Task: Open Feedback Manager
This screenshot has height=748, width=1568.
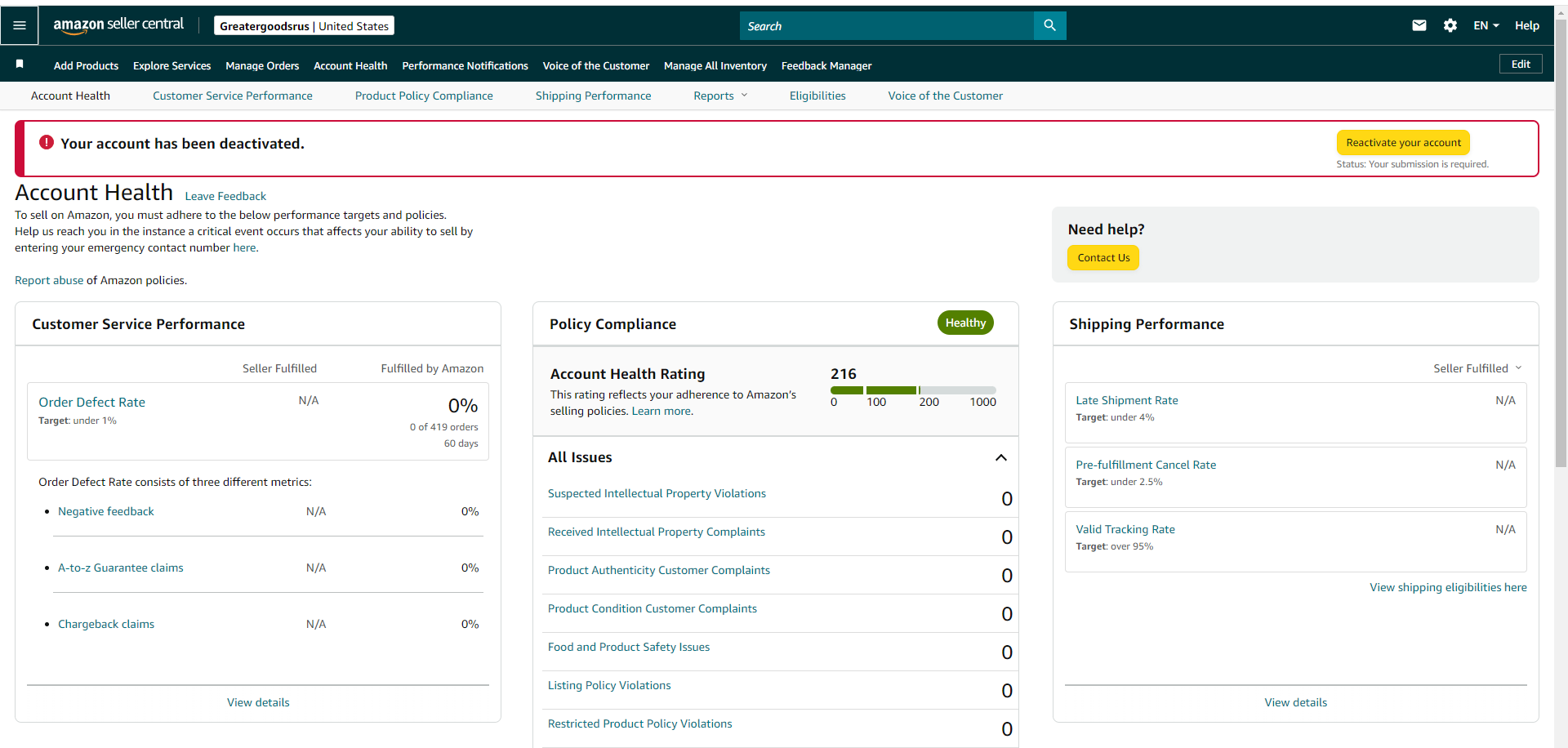Action: pyautogui.click(x=826, y=65)
